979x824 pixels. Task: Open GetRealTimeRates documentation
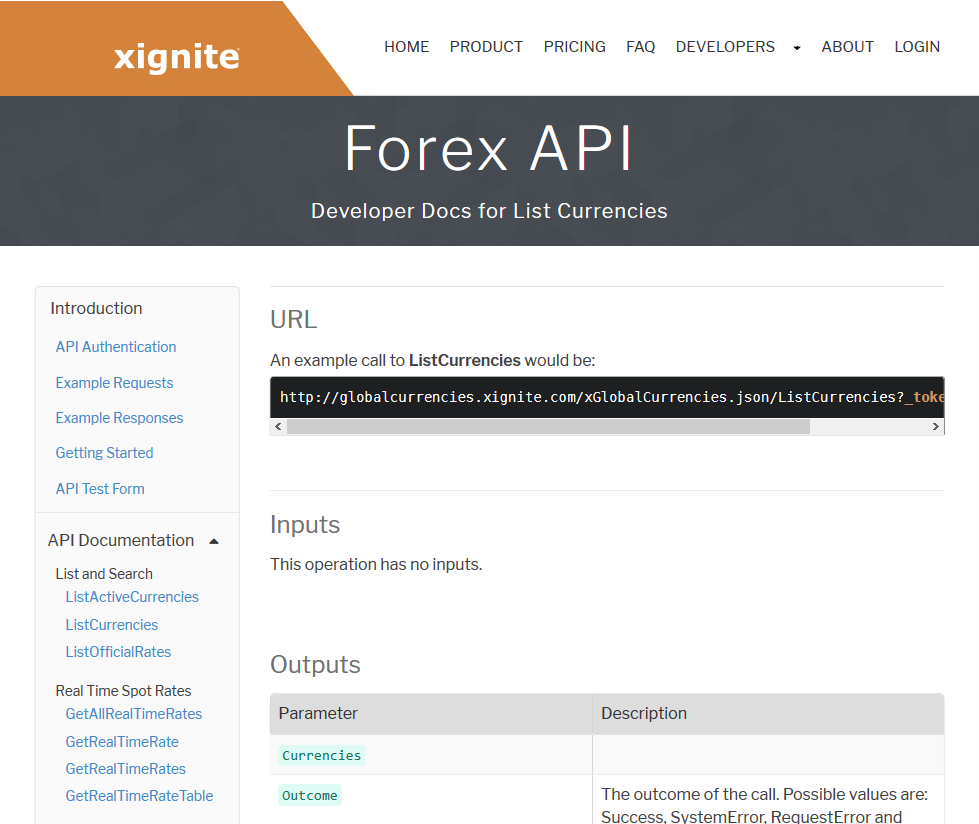(x=125, y=768)
